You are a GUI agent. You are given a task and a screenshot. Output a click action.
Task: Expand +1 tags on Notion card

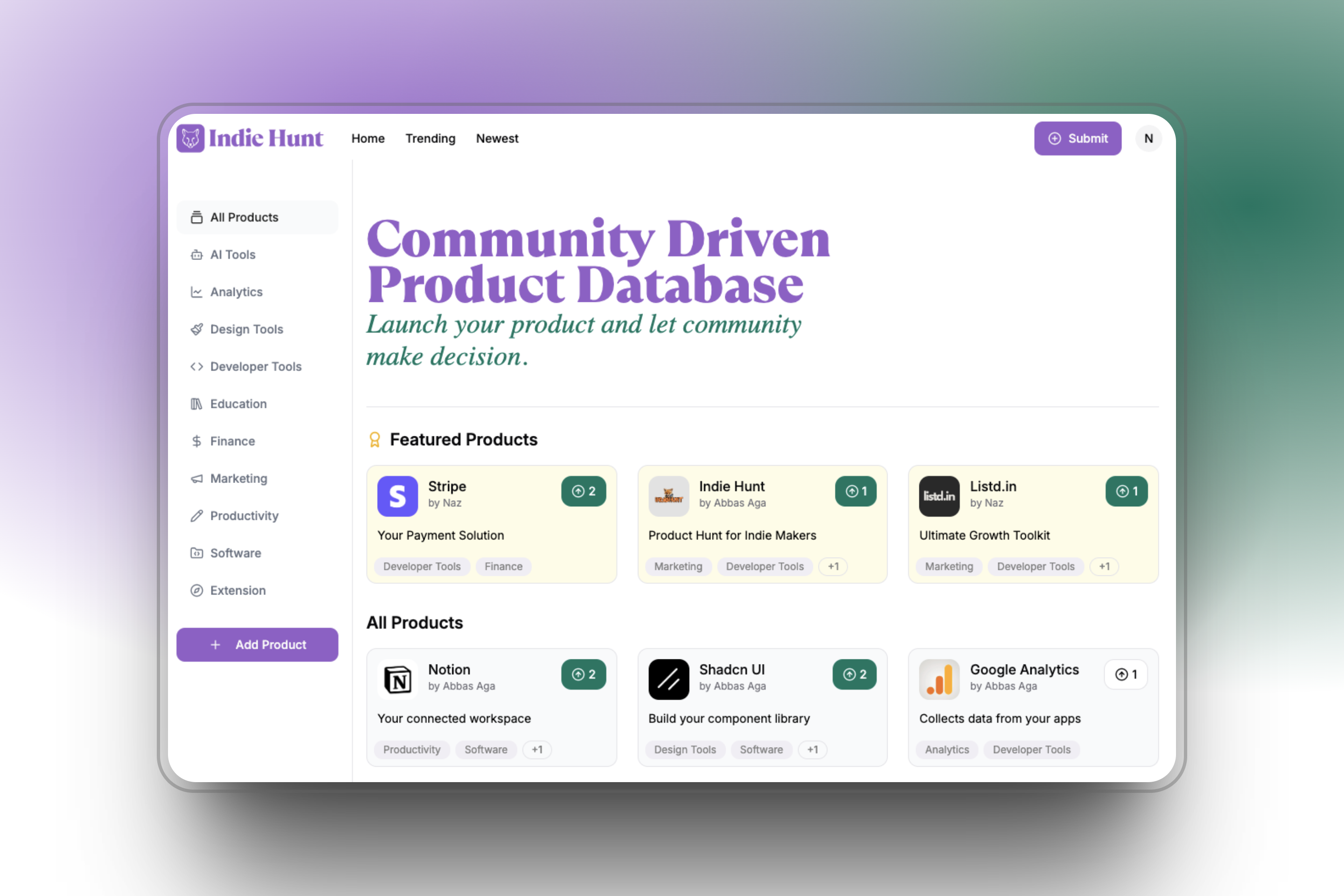tap(537, 750)
